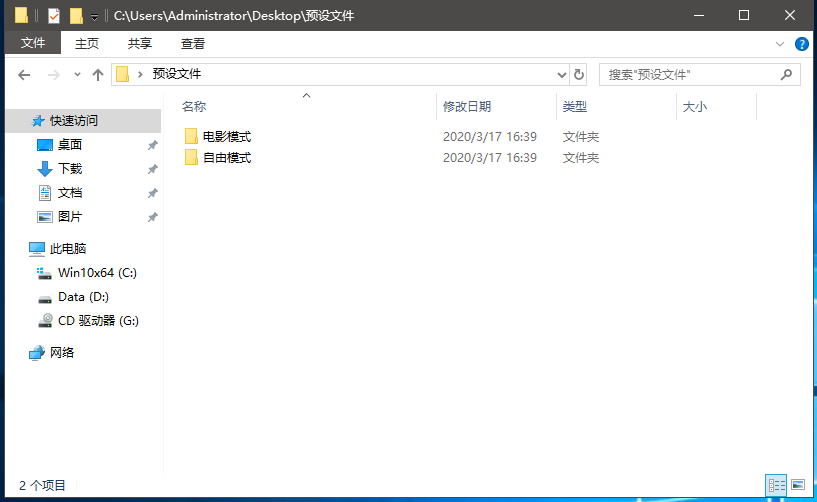
Task: Go up one folder level arrow
Action: [x=98, y=75]
